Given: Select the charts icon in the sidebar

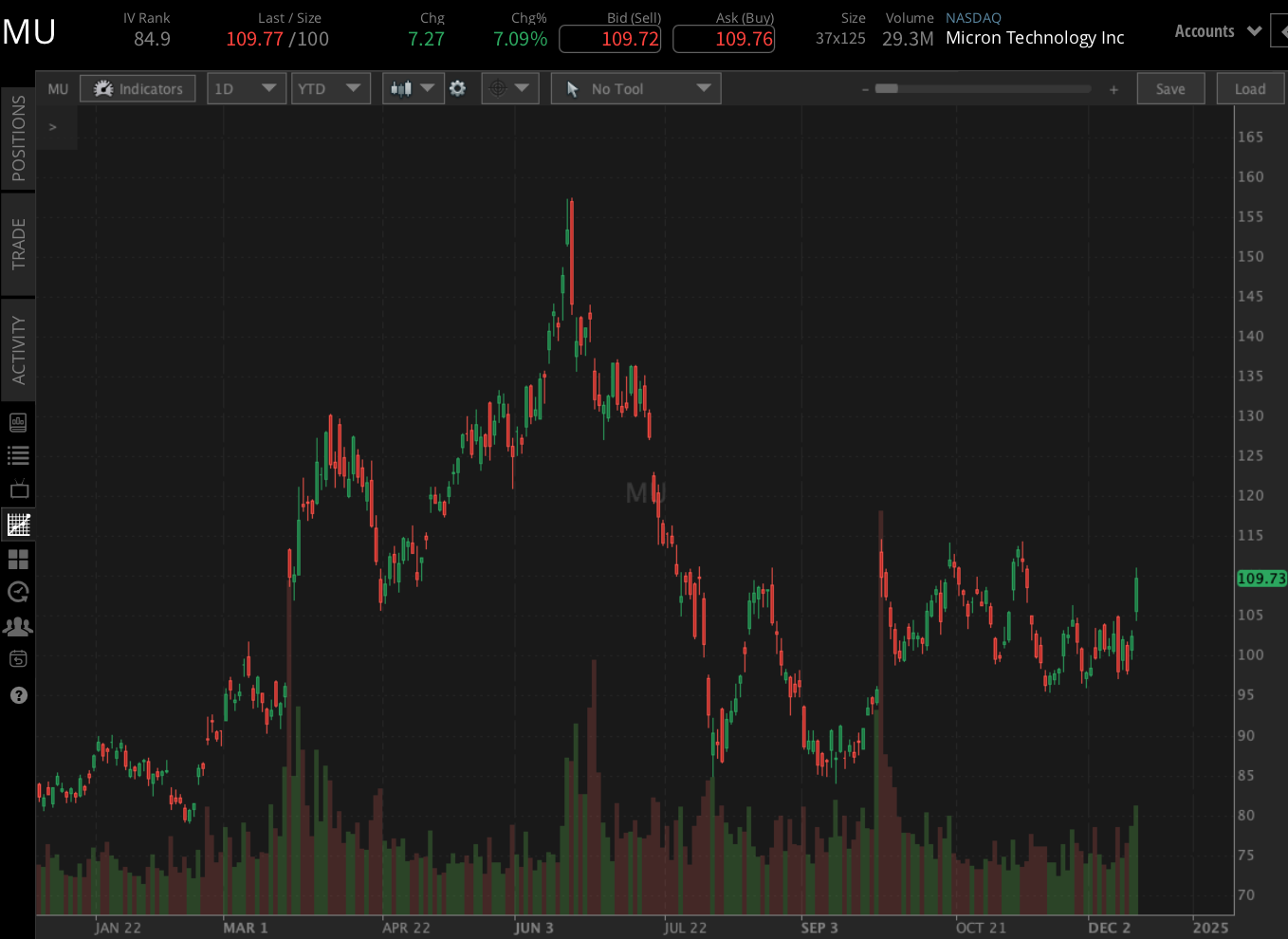Looking at the screenshot, I should coord(18,525).
